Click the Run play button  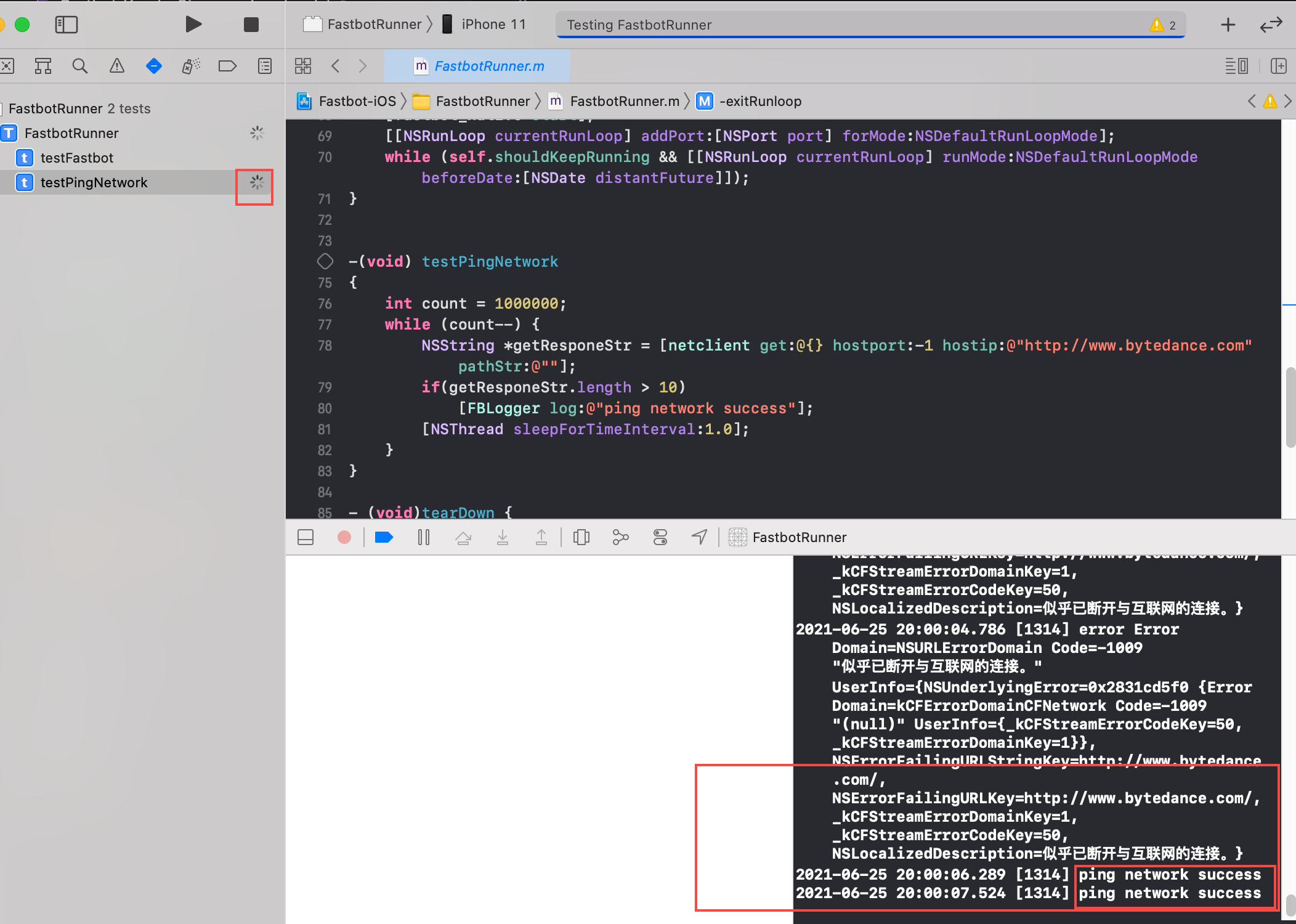pyautogui.click(x=193, y=25)
